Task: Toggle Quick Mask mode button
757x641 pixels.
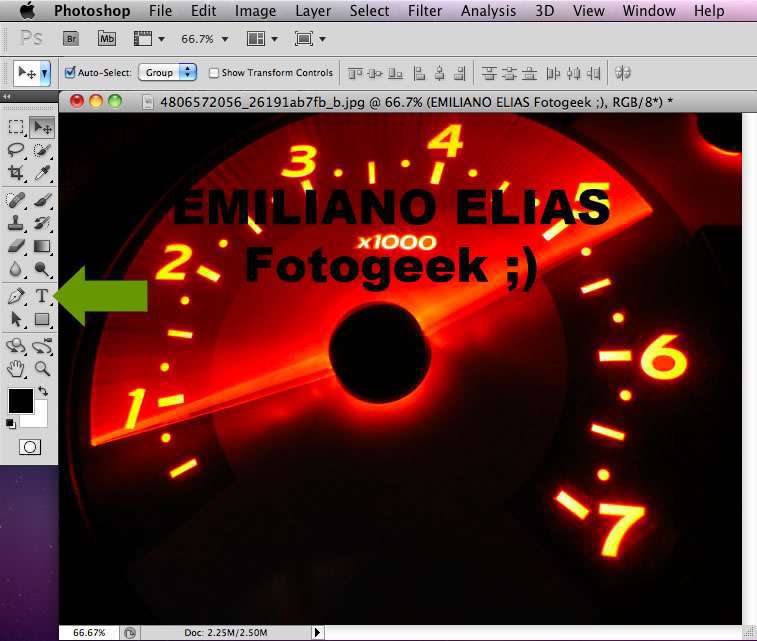Action: pos(29,447)
